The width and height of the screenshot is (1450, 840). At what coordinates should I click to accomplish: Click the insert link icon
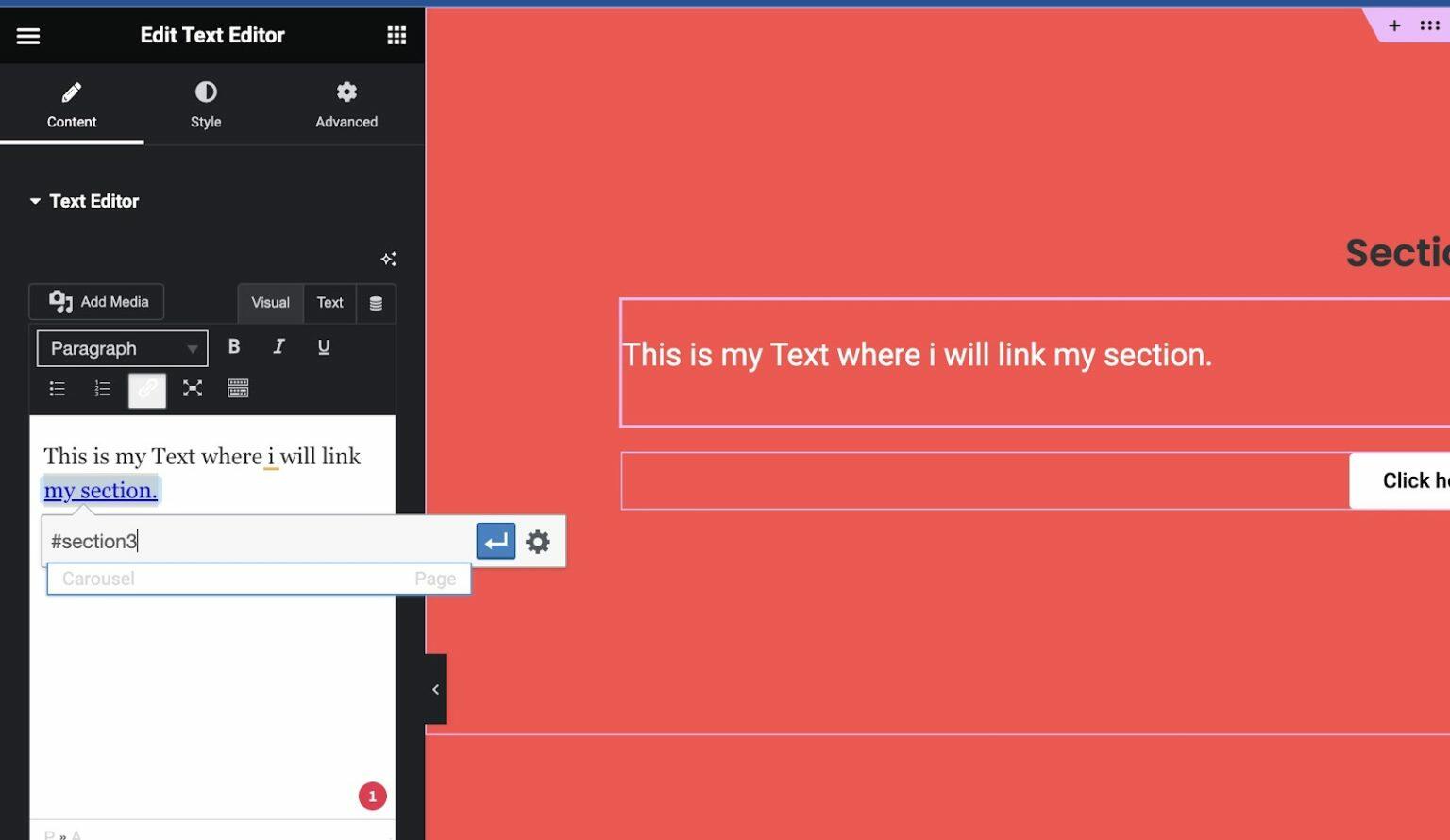click(x=147, y=388)
